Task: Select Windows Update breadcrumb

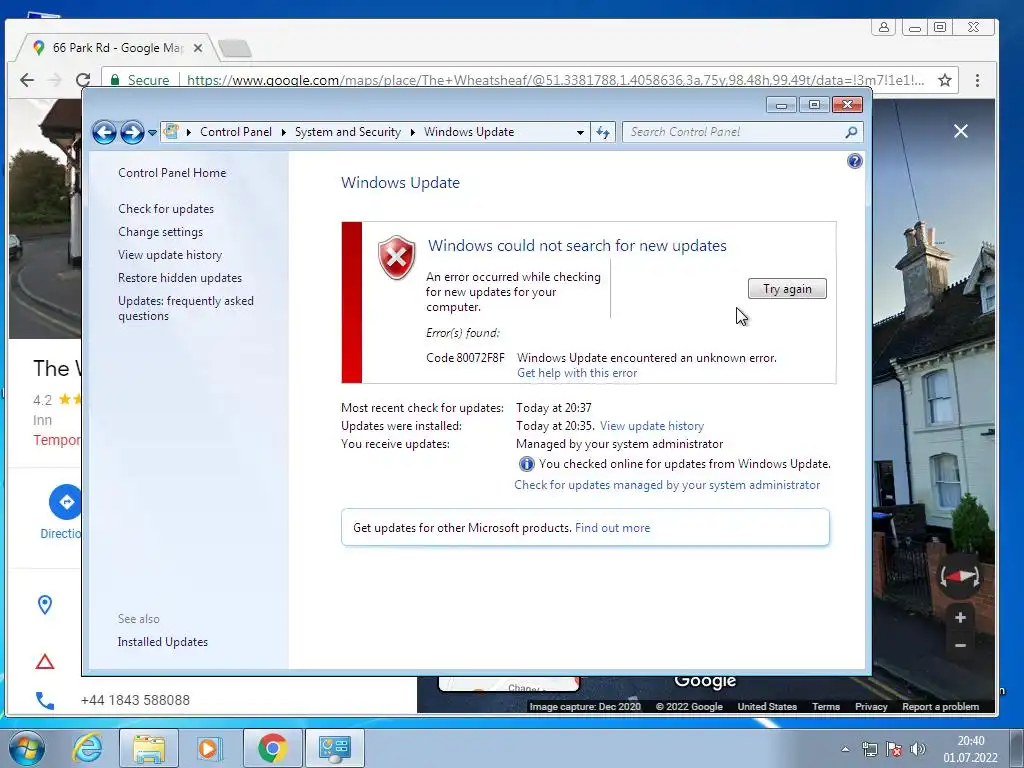Action: click(469, 132)
